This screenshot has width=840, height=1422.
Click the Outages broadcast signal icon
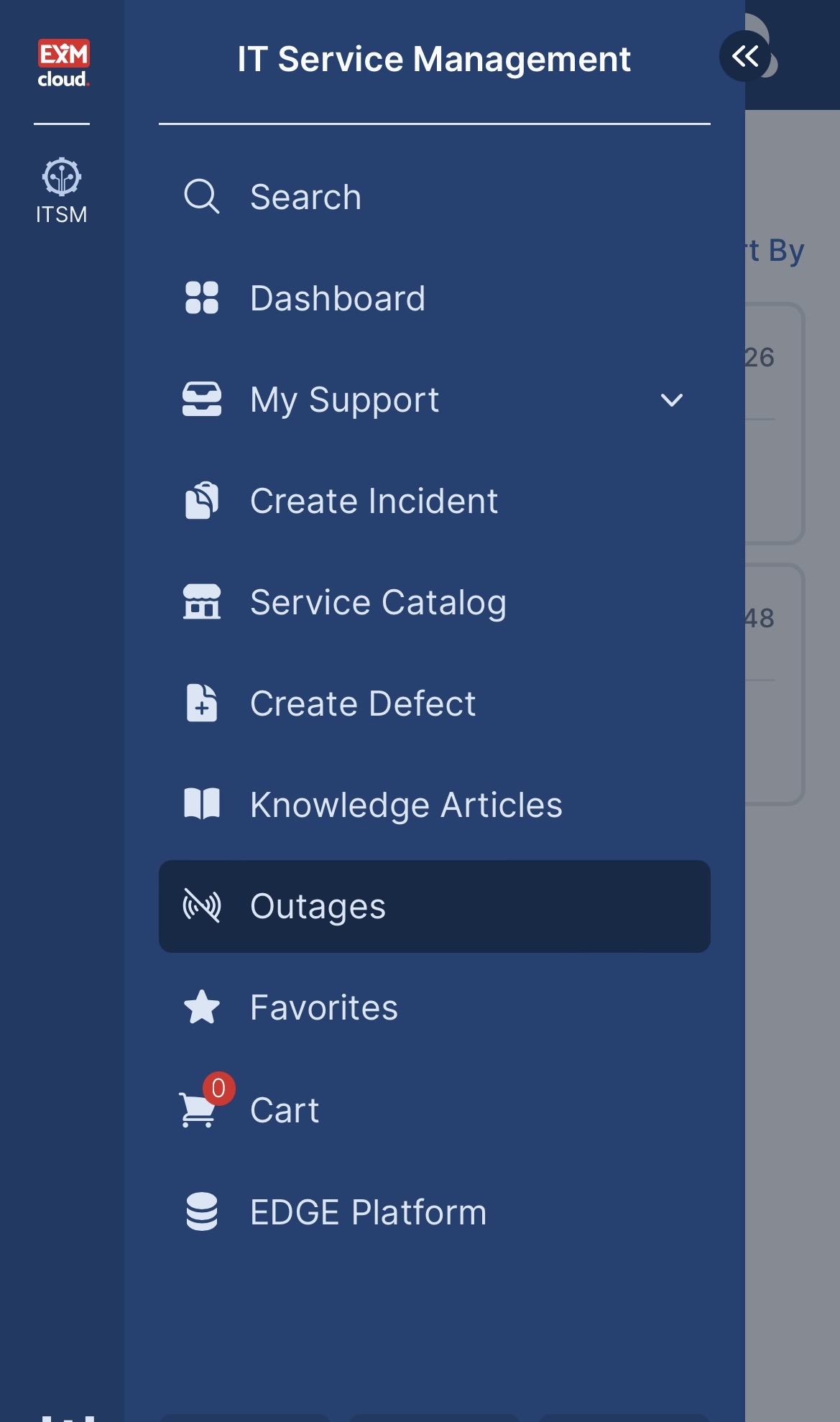tap(201, 906)
